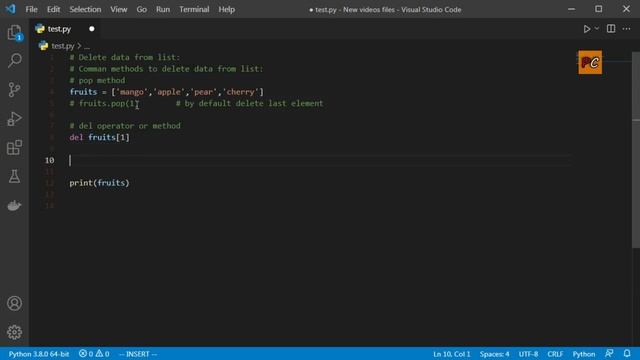This screenshot has height=360, width=640.
Task: Split the editor to the right
Action: click(611, 29)
